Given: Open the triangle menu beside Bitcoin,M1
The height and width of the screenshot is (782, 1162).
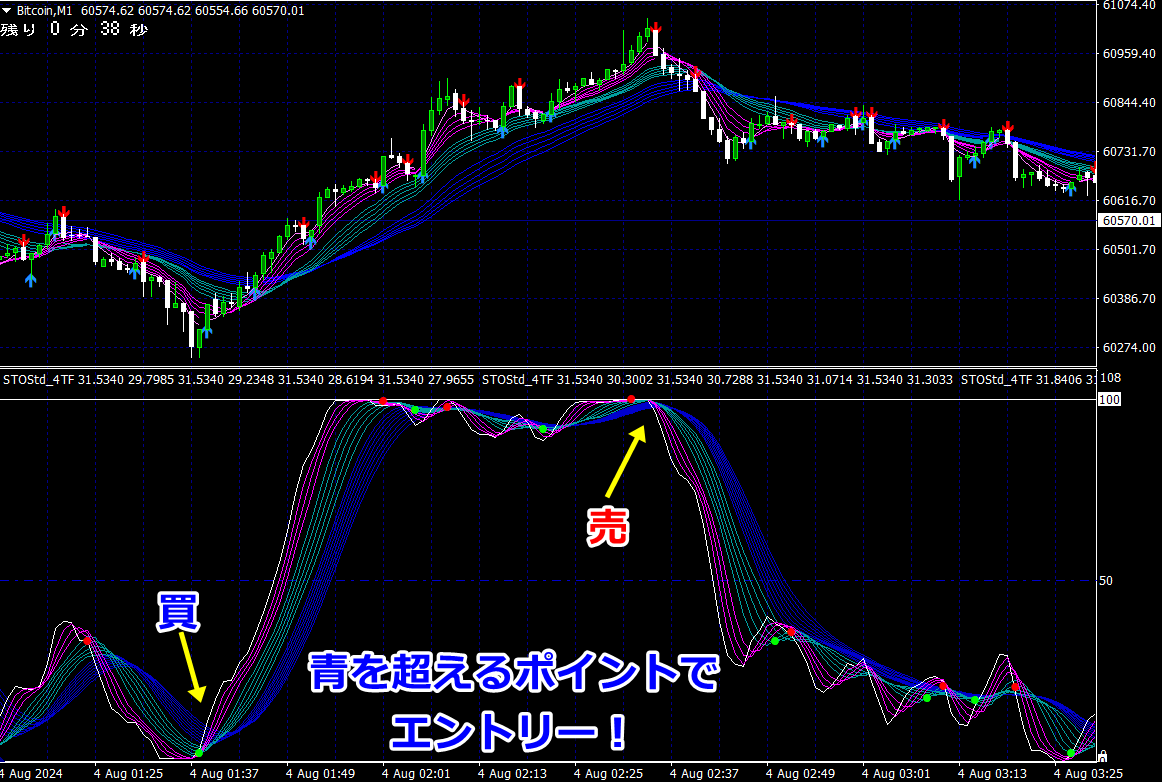Looking at the screenshot, I should click(x=7, y=10).
